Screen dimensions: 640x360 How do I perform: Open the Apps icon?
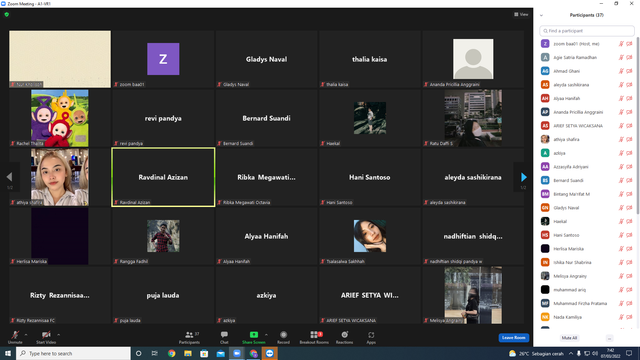coord(371,335)
